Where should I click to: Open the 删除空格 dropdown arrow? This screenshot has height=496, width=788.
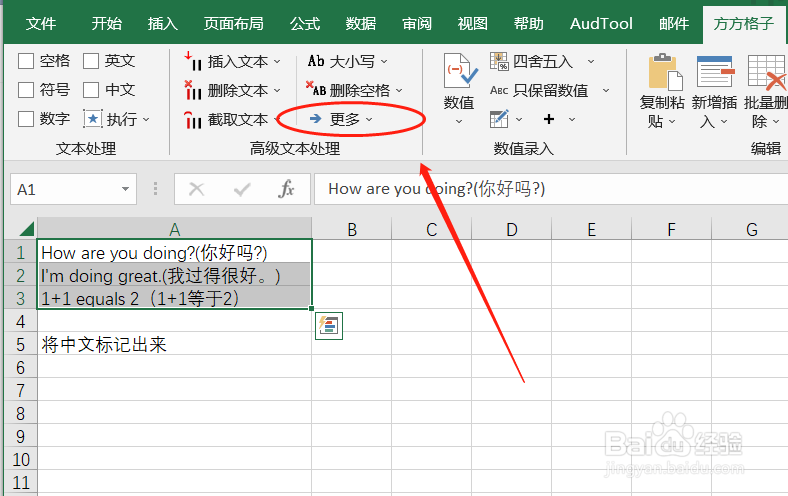399,91
